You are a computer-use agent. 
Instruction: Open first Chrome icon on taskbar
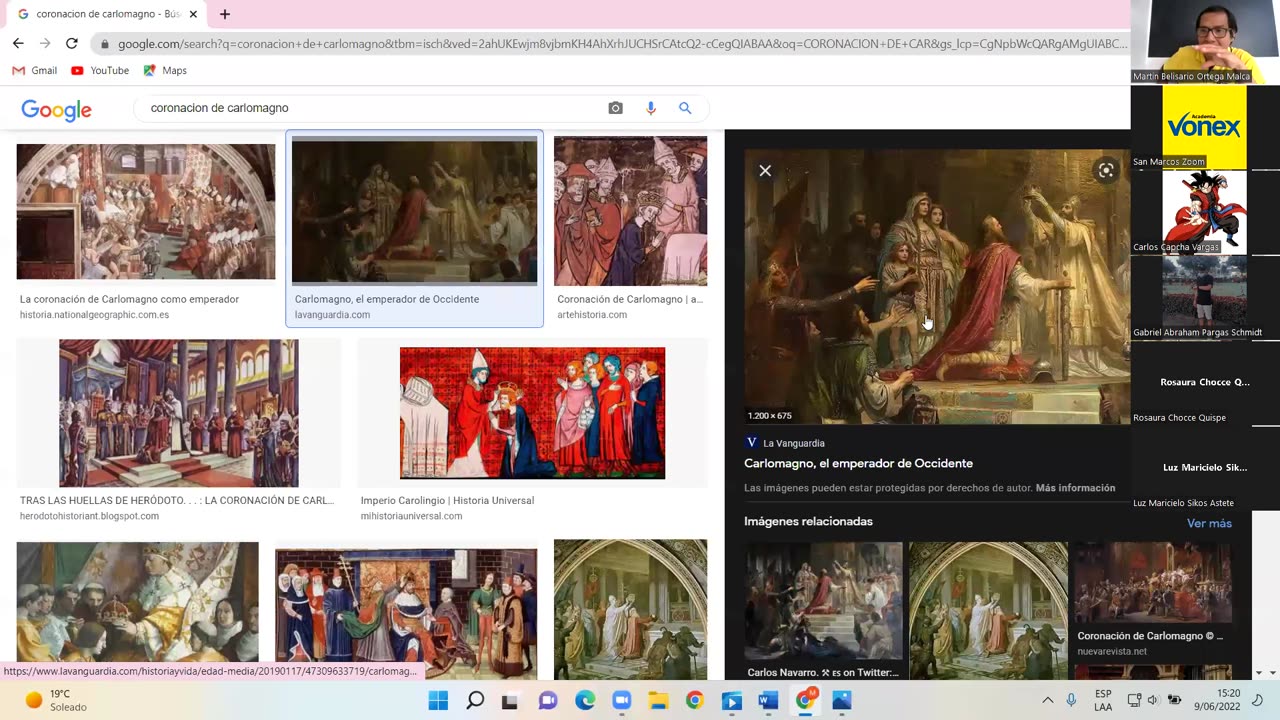pos(694,701)
